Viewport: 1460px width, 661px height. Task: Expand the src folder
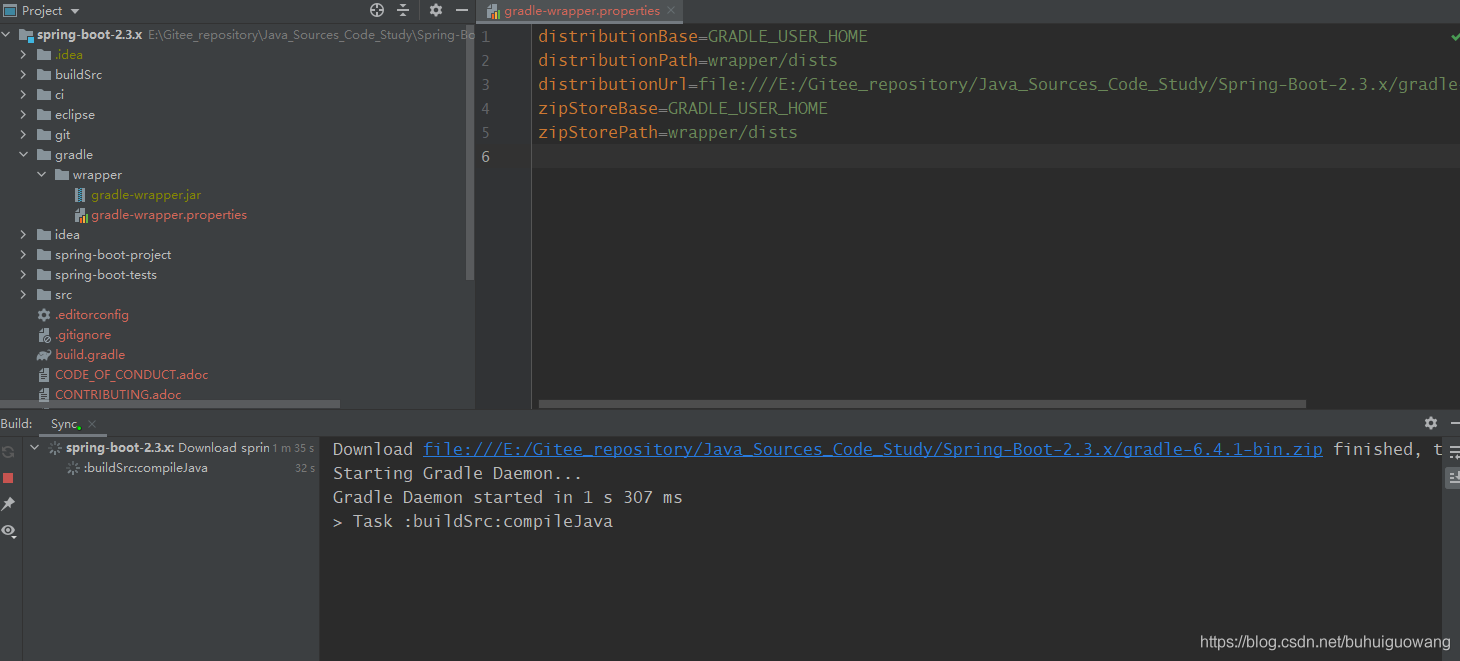point(24,295)
